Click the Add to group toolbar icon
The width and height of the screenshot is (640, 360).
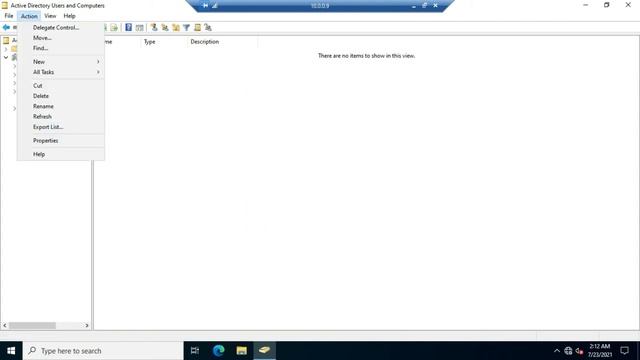[208, 27]
